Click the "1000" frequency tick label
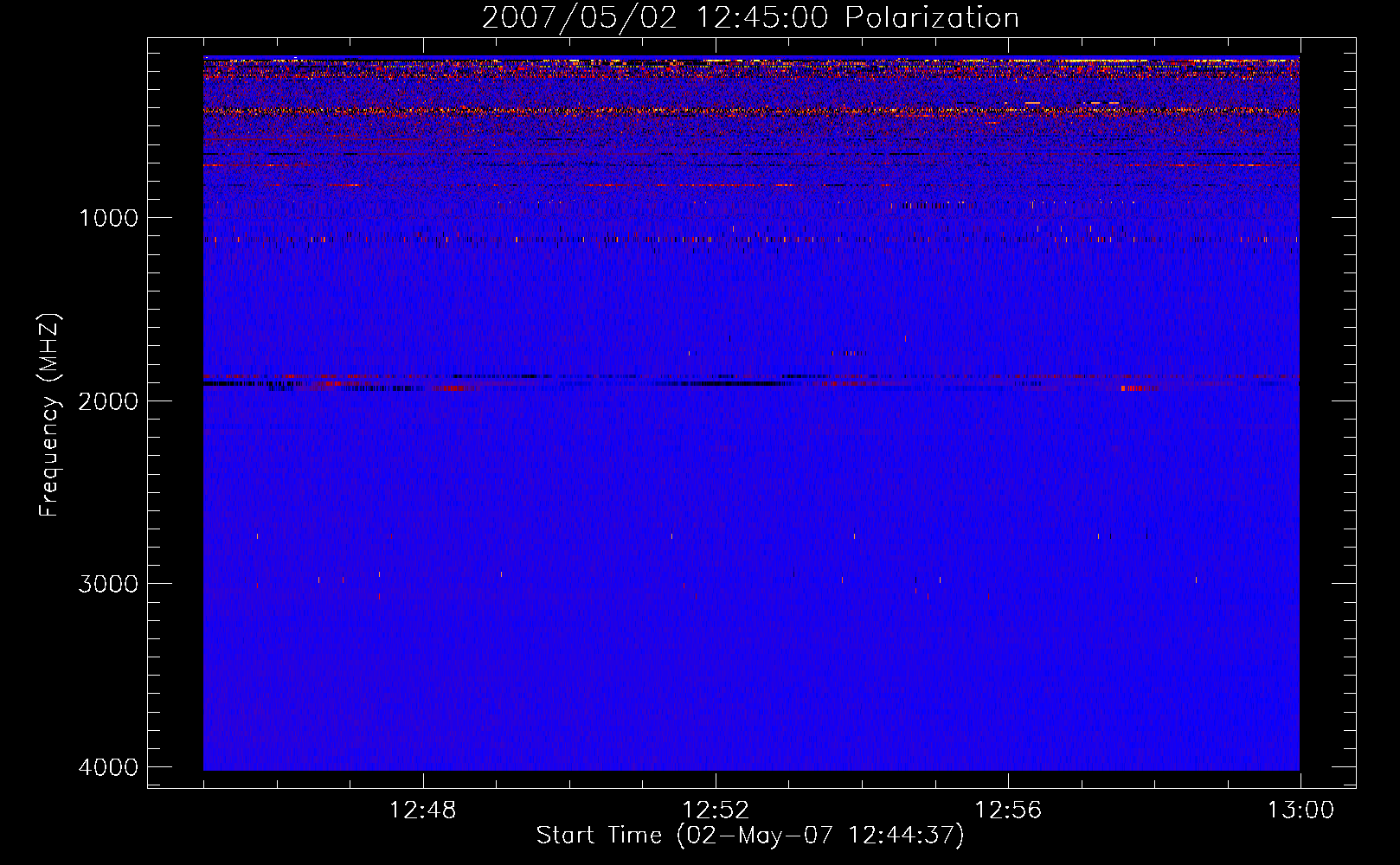Screen dimensions: 1400x865 click(108, 217)
